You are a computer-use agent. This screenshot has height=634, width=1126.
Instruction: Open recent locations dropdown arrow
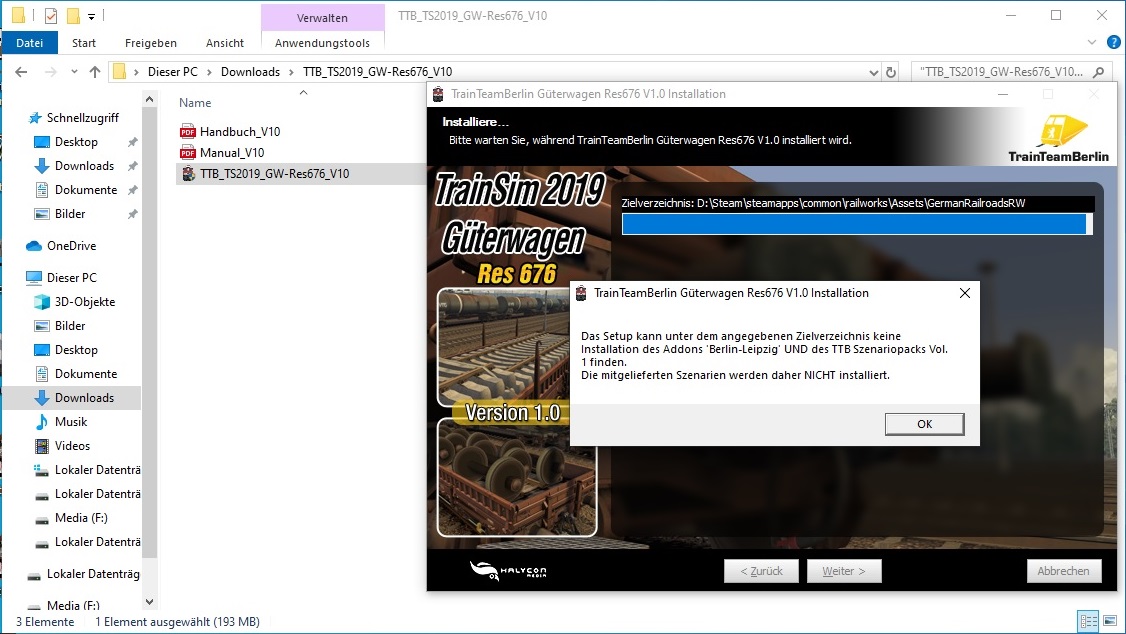74,72
